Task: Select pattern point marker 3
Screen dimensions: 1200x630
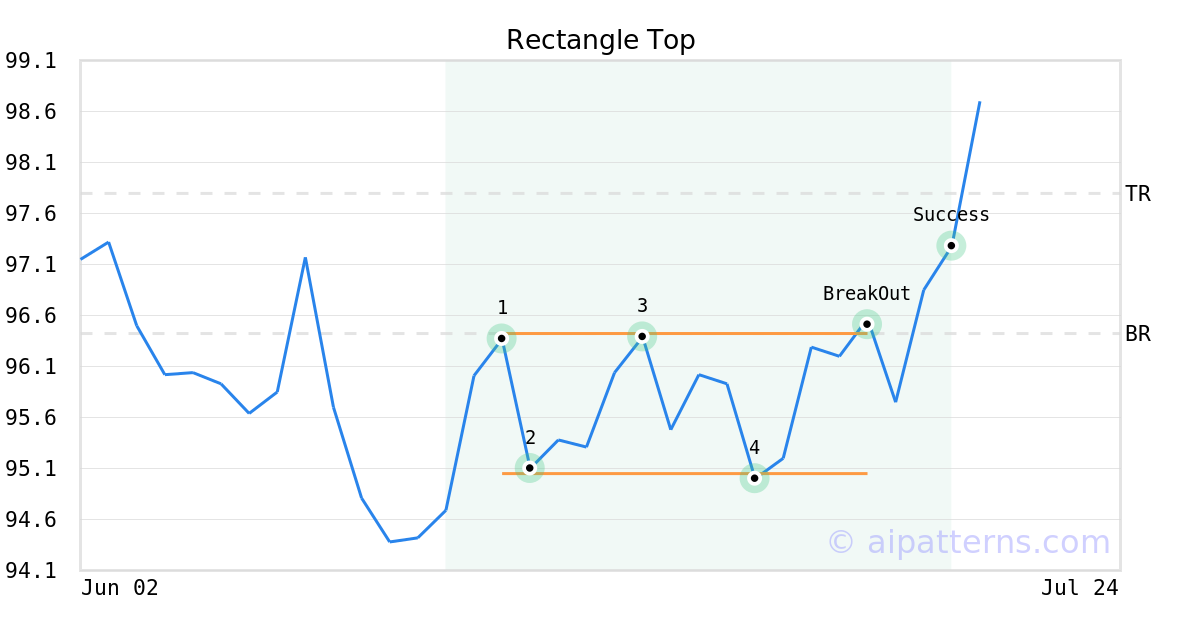Action: (642, 336)
